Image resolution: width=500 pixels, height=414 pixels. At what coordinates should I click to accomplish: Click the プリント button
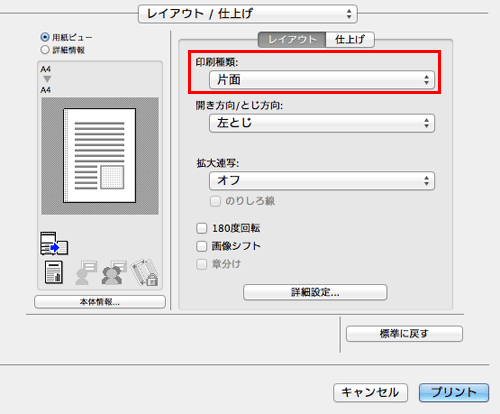click(x=454, y=392)
